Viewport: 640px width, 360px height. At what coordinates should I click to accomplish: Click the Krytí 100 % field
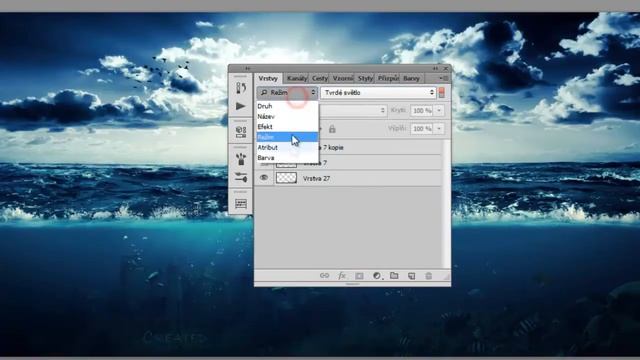[422, 111]
